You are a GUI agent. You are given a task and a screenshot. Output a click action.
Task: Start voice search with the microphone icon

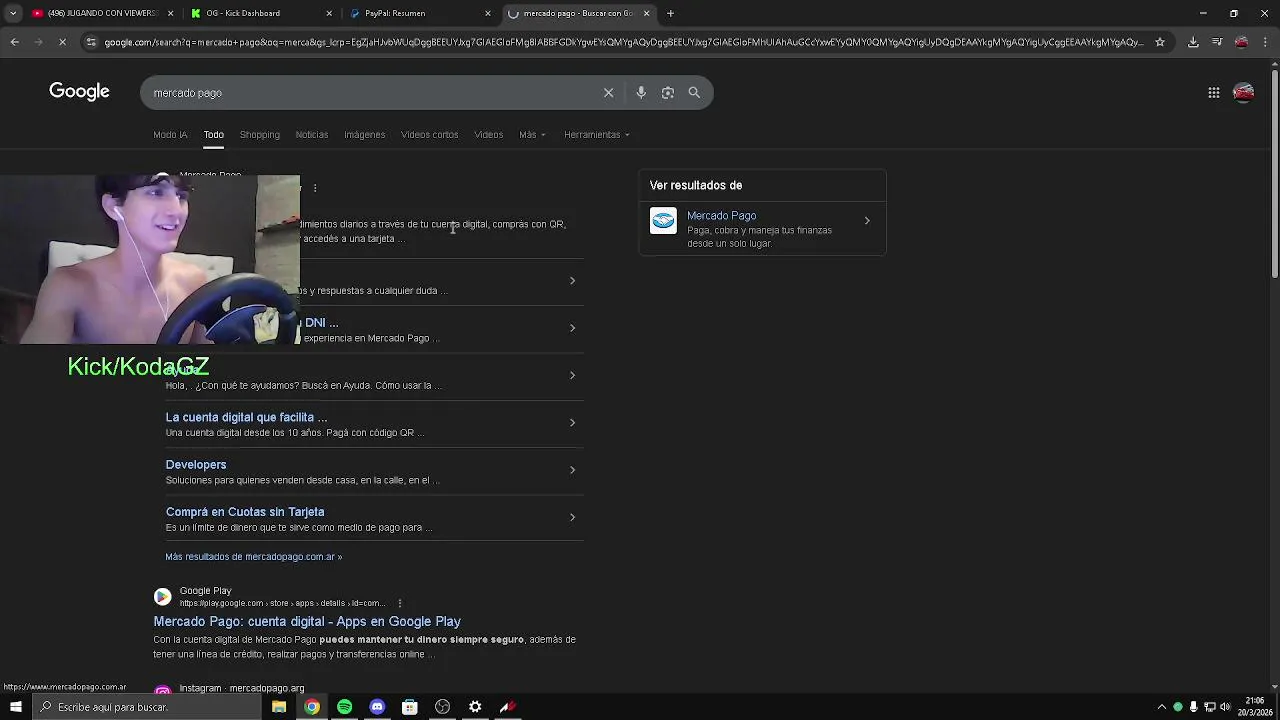point(641,93)
